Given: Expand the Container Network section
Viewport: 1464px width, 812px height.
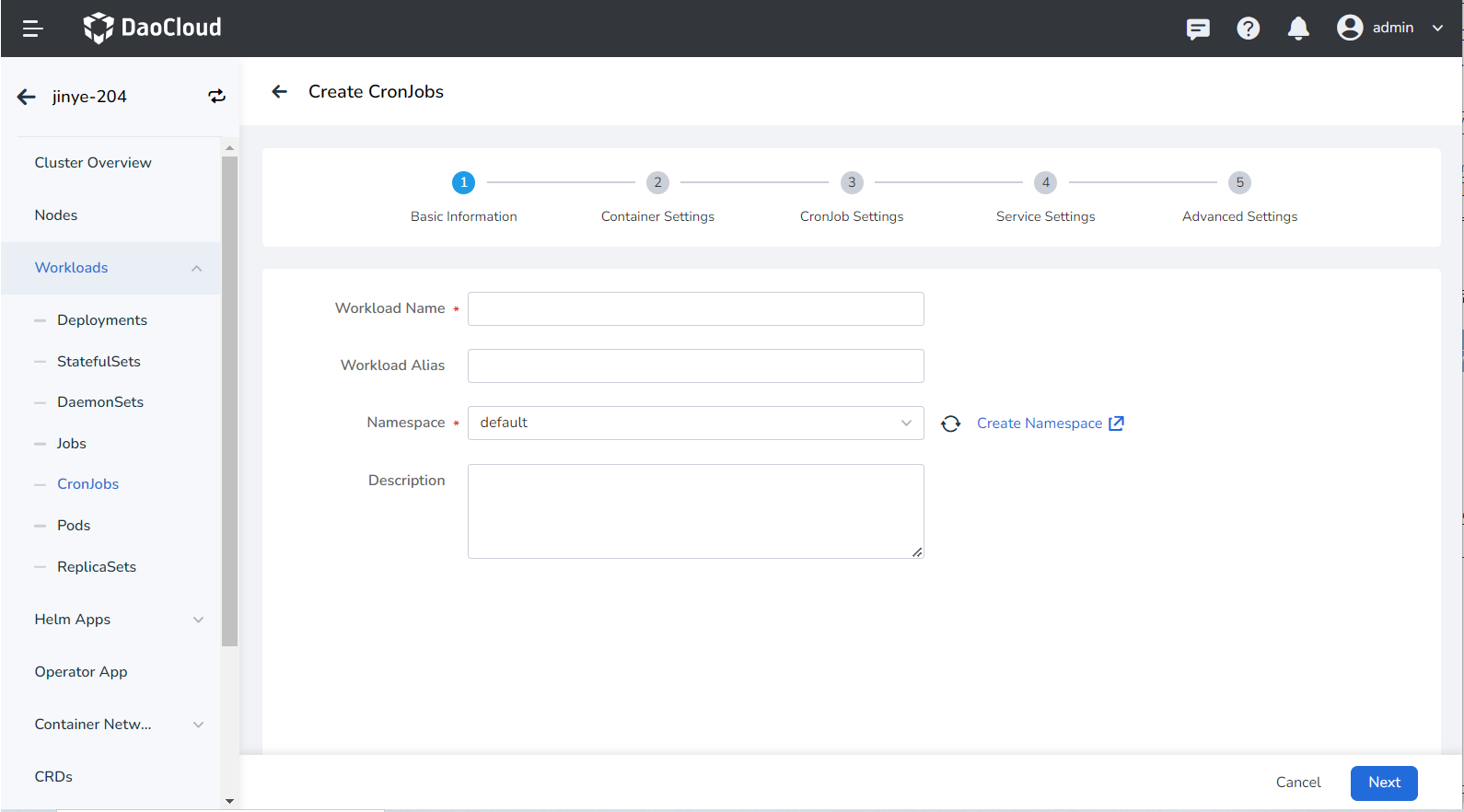Looking at the screenshot, I should coord(198,725).
